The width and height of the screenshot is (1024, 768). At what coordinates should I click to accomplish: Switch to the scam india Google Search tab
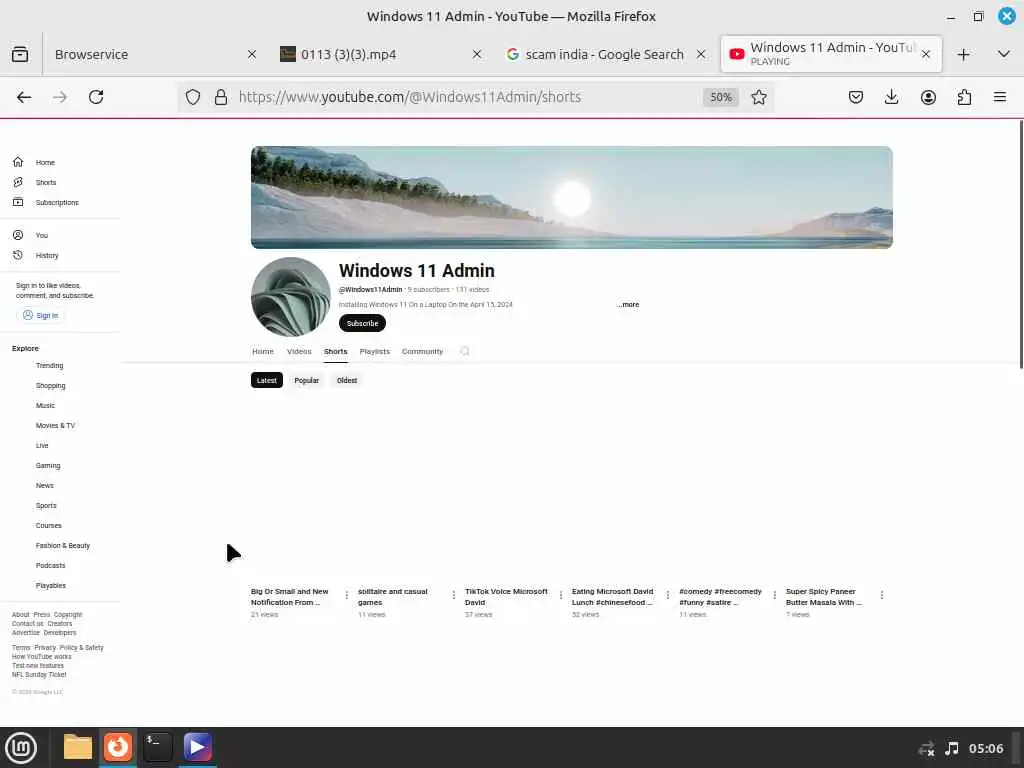click(605, 54)
